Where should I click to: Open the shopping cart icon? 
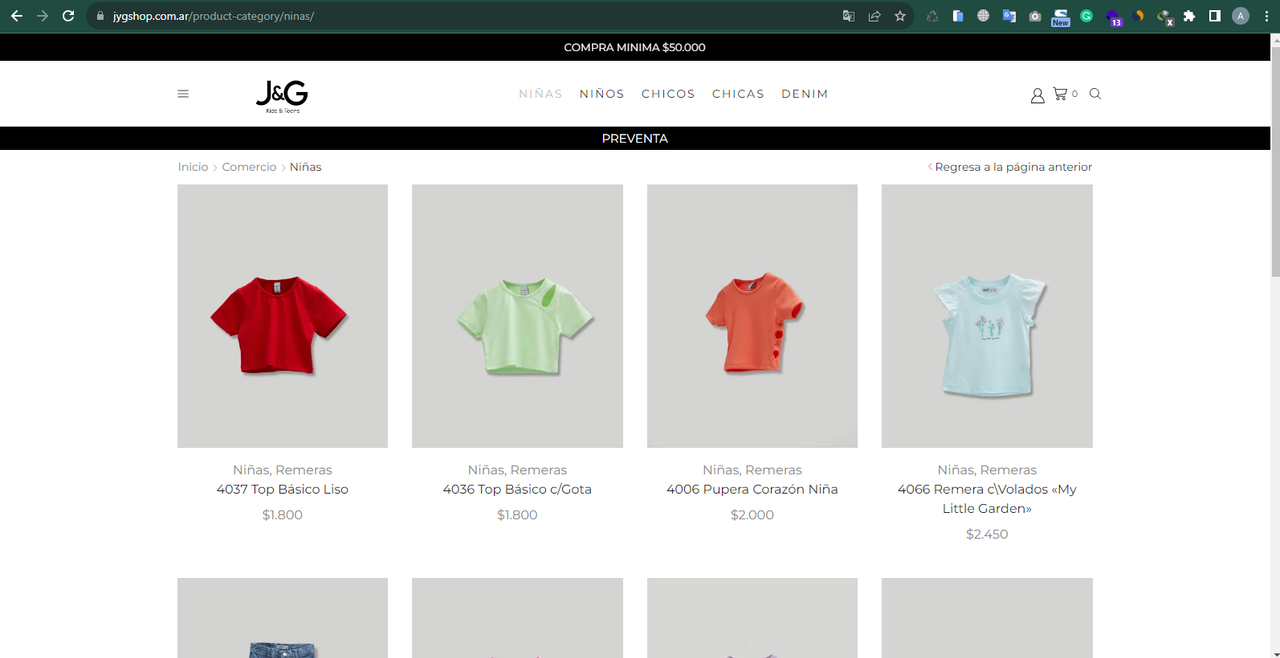point(1060,94)
